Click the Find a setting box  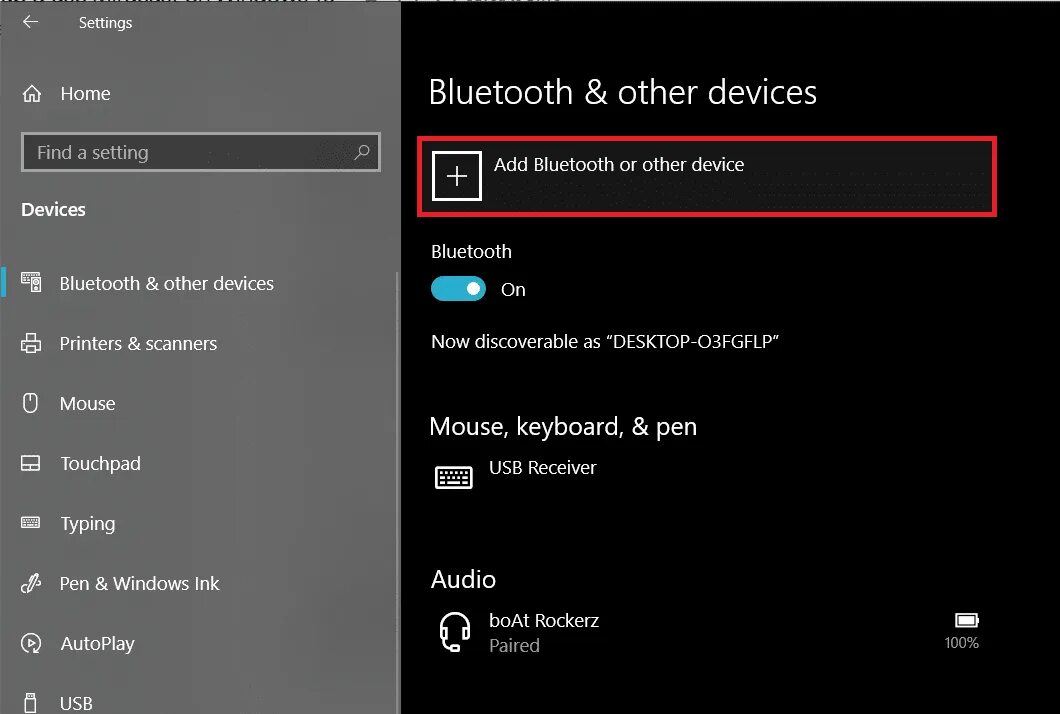coord(201,152)
